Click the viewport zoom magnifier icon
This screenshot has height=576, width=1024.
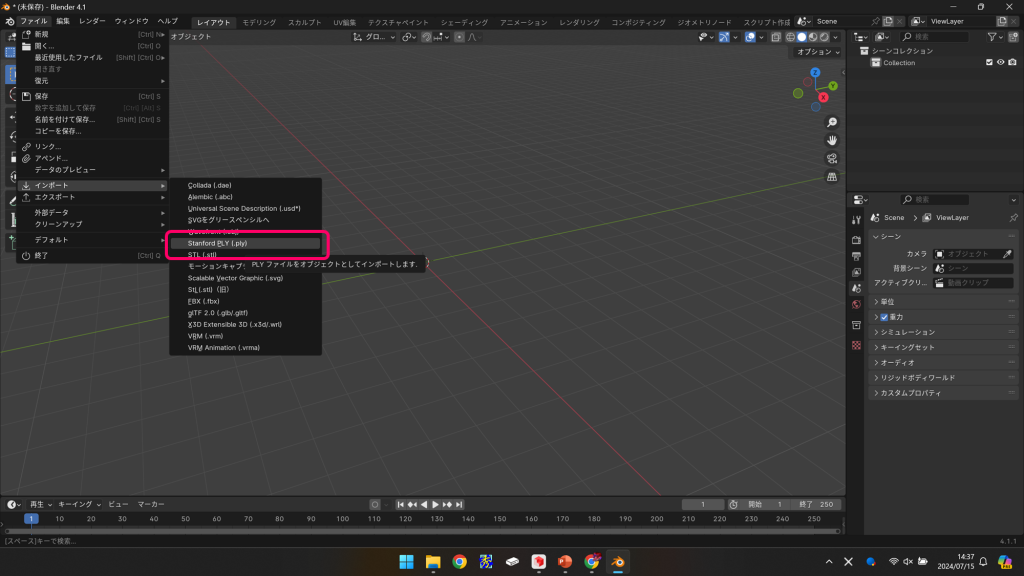[x=832, y=123]
